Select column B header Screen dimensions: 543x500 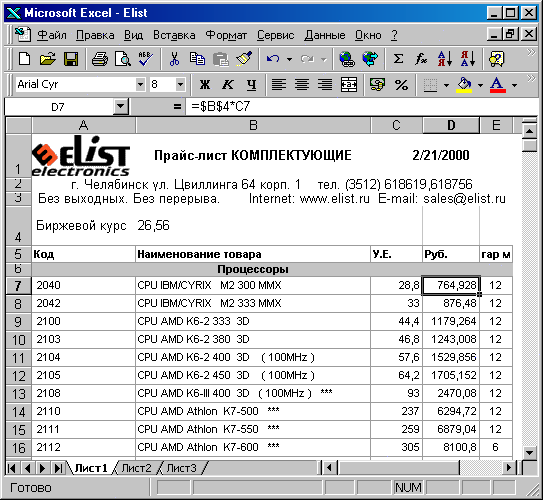[253, 125]
